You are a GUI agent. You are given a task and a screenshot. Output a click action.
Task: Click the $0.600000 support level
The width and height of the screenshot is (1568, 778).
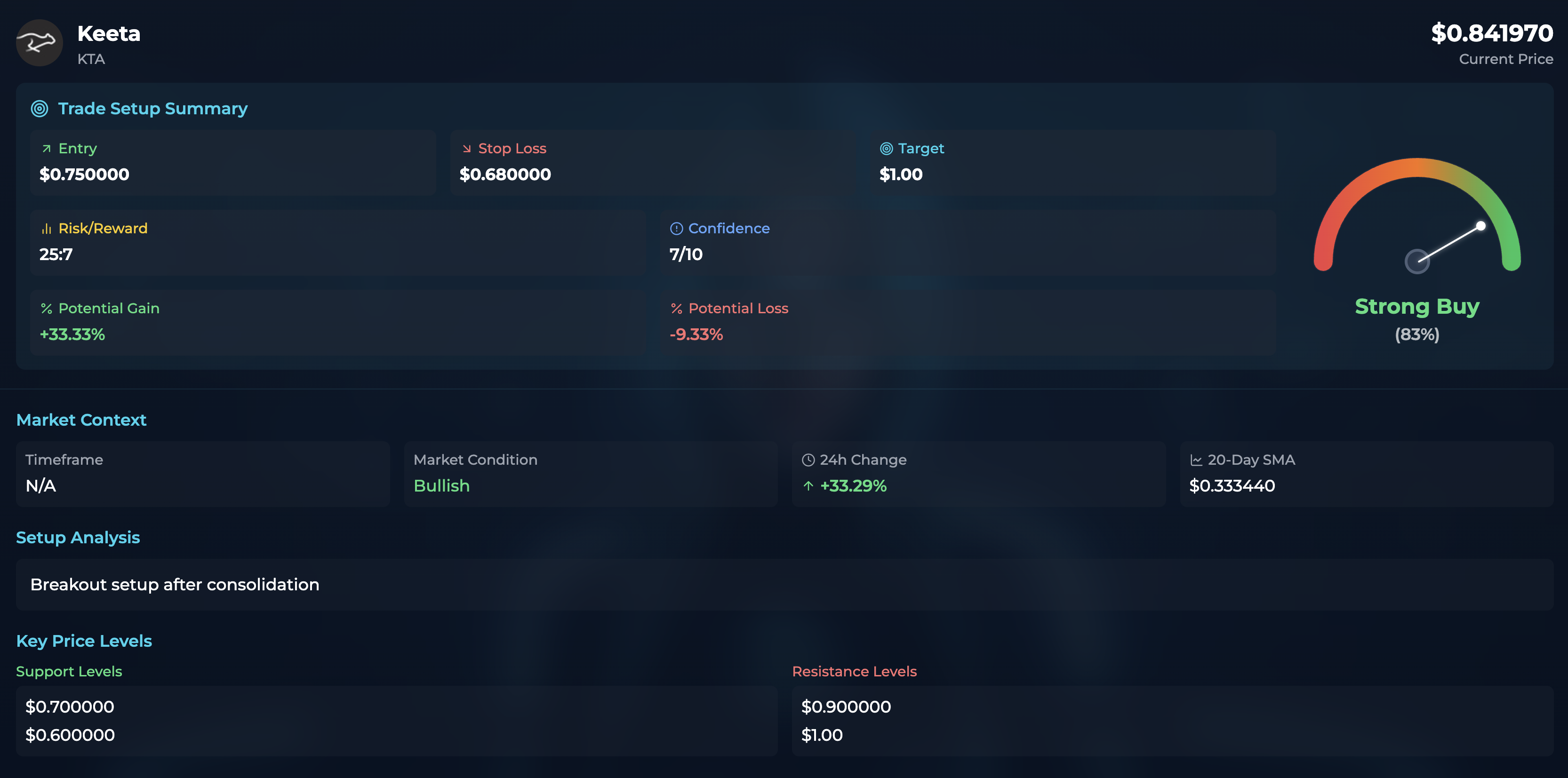coord(70,735)
